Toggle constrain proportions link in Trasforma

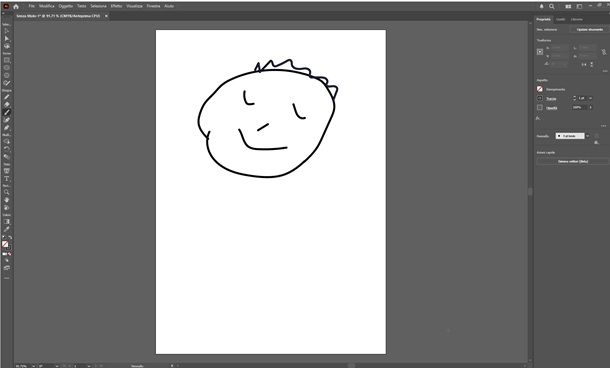[x=604, y=52]
